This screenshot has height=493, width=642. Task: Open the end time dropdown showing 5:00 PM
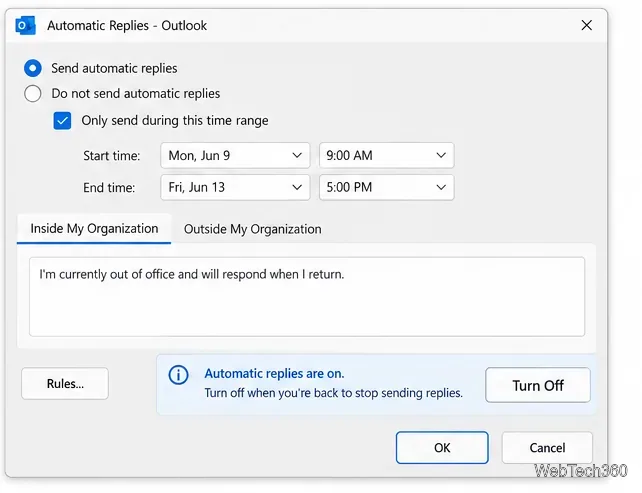[x=387, y=188]
